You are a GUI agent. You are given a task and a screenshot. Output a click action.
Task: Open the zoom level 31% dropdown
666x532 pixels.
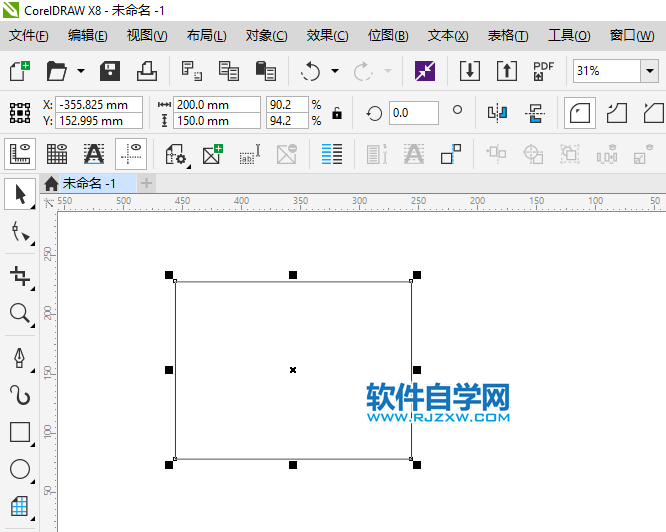tap(650, 71)
